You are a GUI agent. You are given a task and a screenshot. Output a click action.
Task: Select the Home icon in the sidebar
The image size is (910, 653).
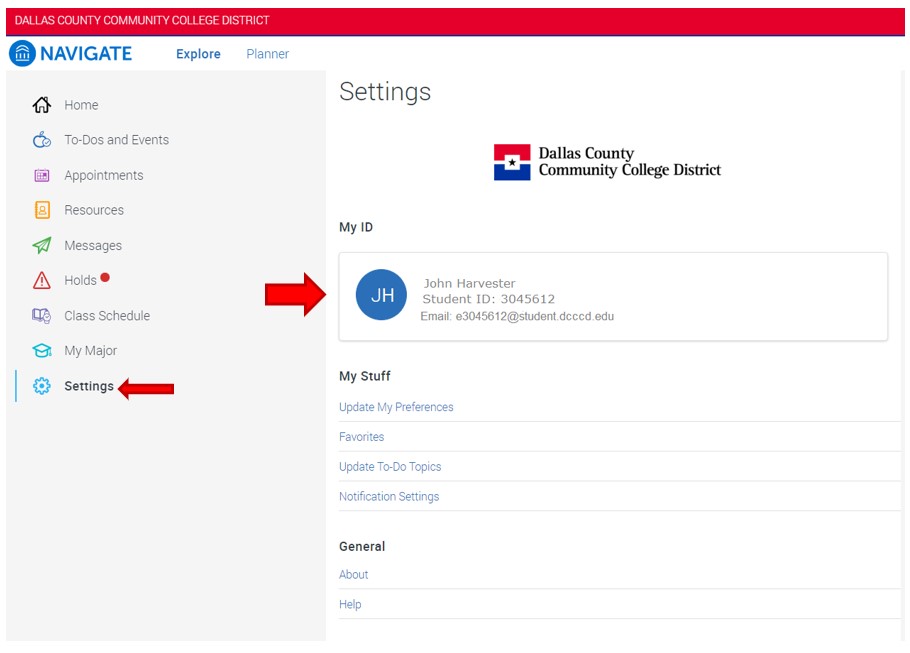tap(41, 105)
